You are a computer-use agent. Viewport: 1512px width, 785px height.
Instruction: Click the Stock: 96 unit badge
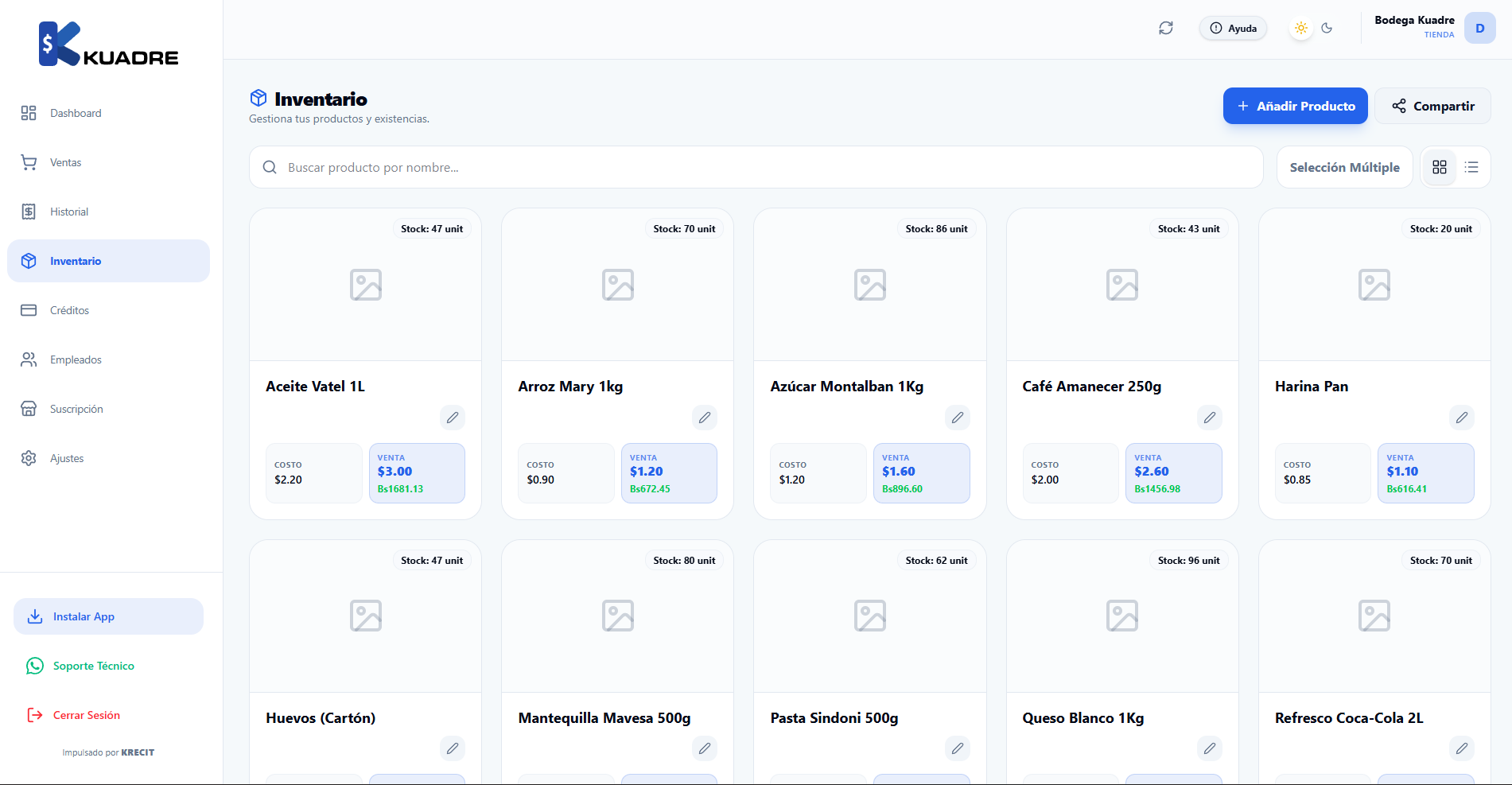(x=1189, y=561)
